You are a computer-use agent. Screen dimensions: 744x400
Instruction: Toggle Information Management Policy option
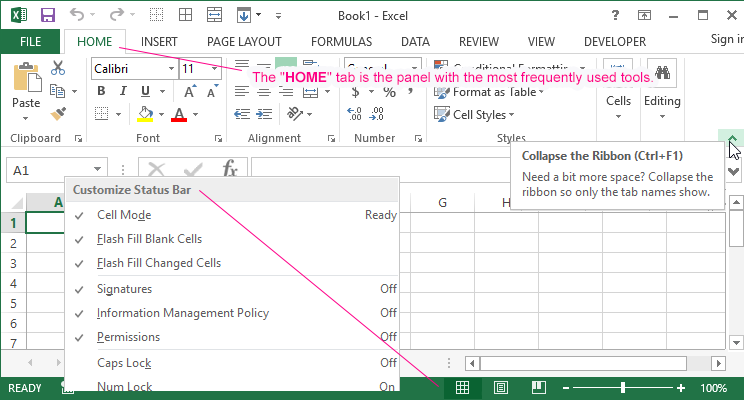[x=232, y=313]
